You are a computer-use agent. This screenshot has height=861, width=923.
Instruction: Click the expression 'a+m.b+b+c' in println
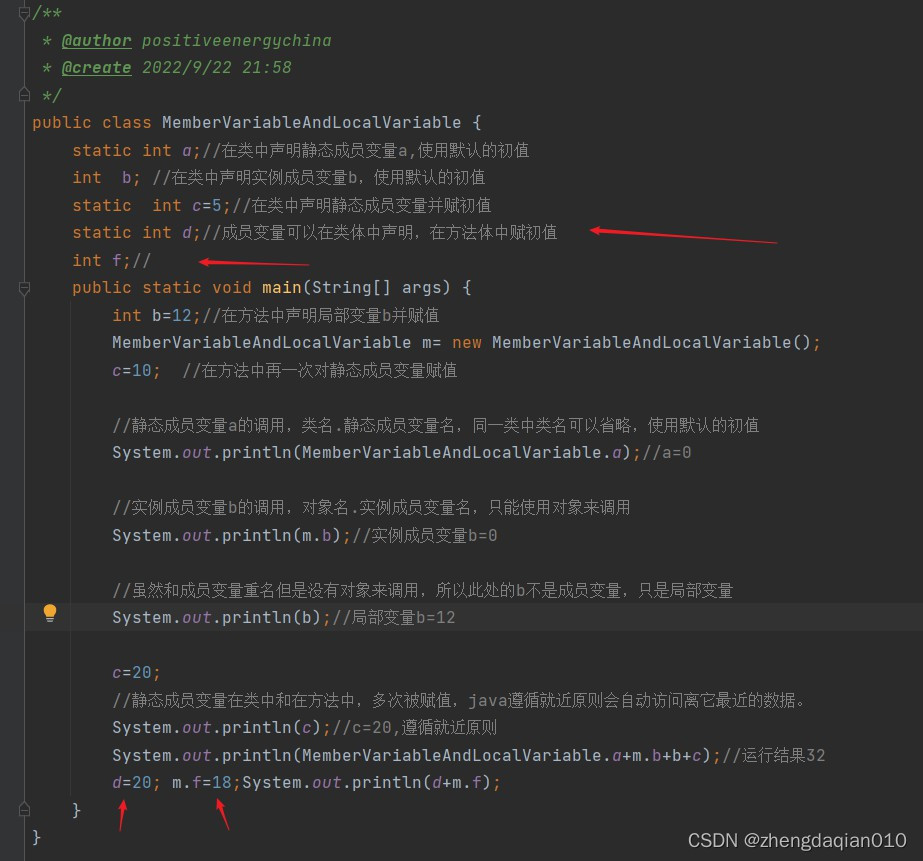pyautogui.click(x=657, y=756)
